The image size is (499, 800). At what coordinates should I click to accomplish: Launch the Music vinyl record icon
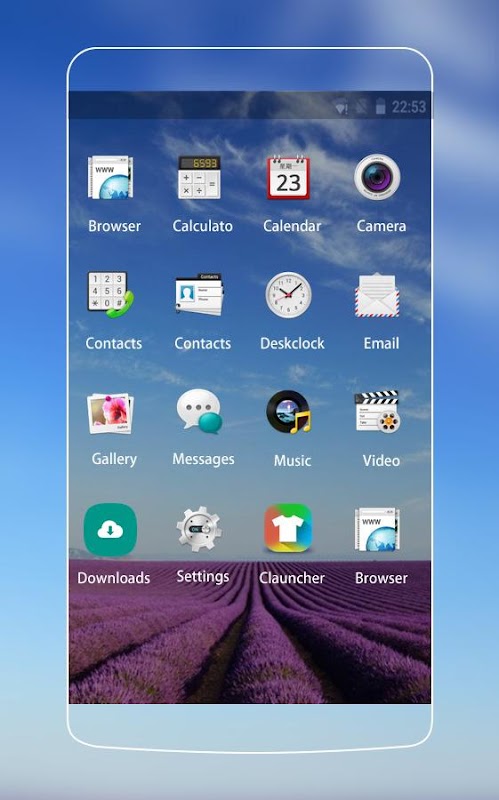coord(289,412)
